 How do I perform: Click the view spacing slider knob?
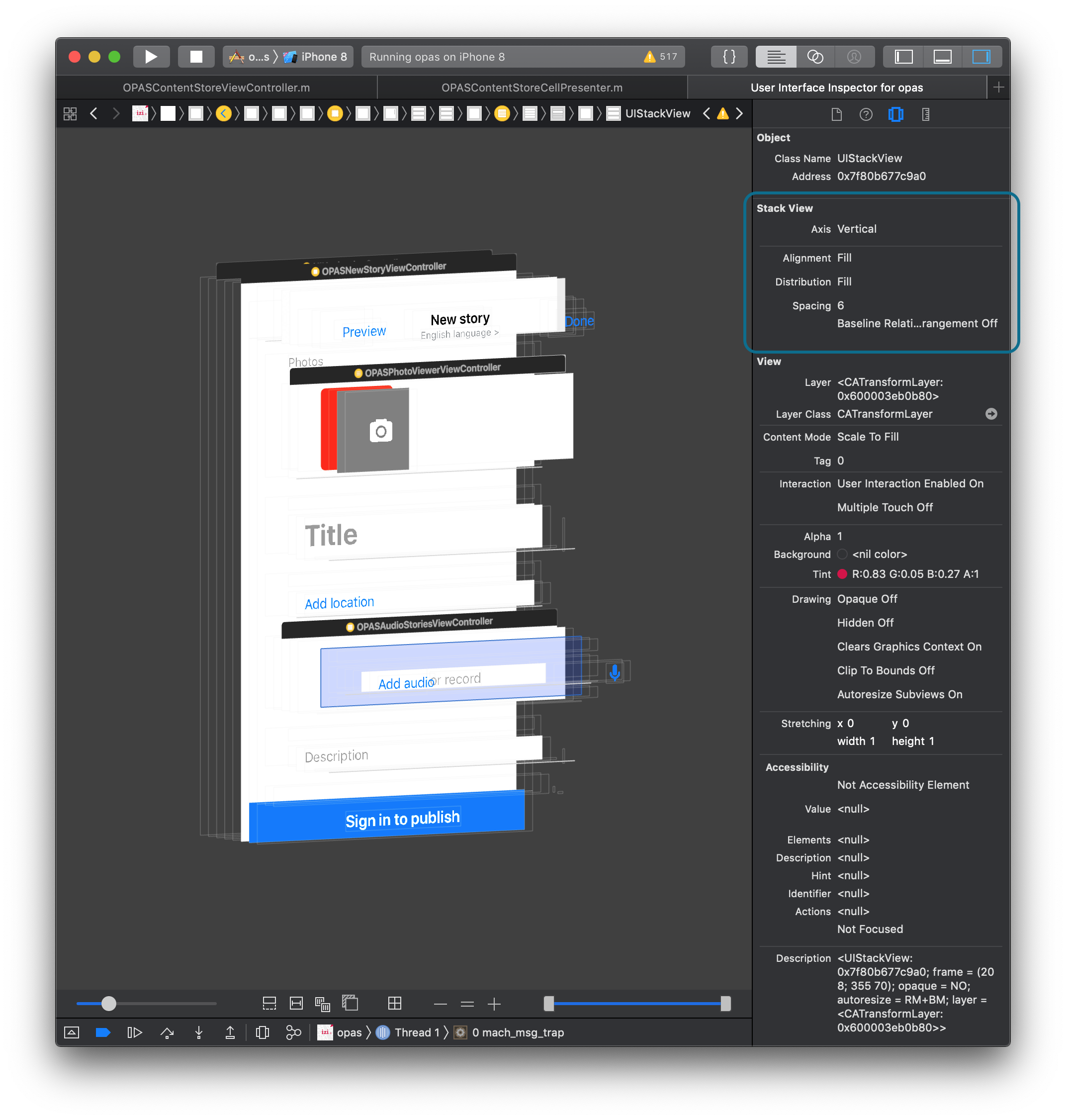(108, 1004)
